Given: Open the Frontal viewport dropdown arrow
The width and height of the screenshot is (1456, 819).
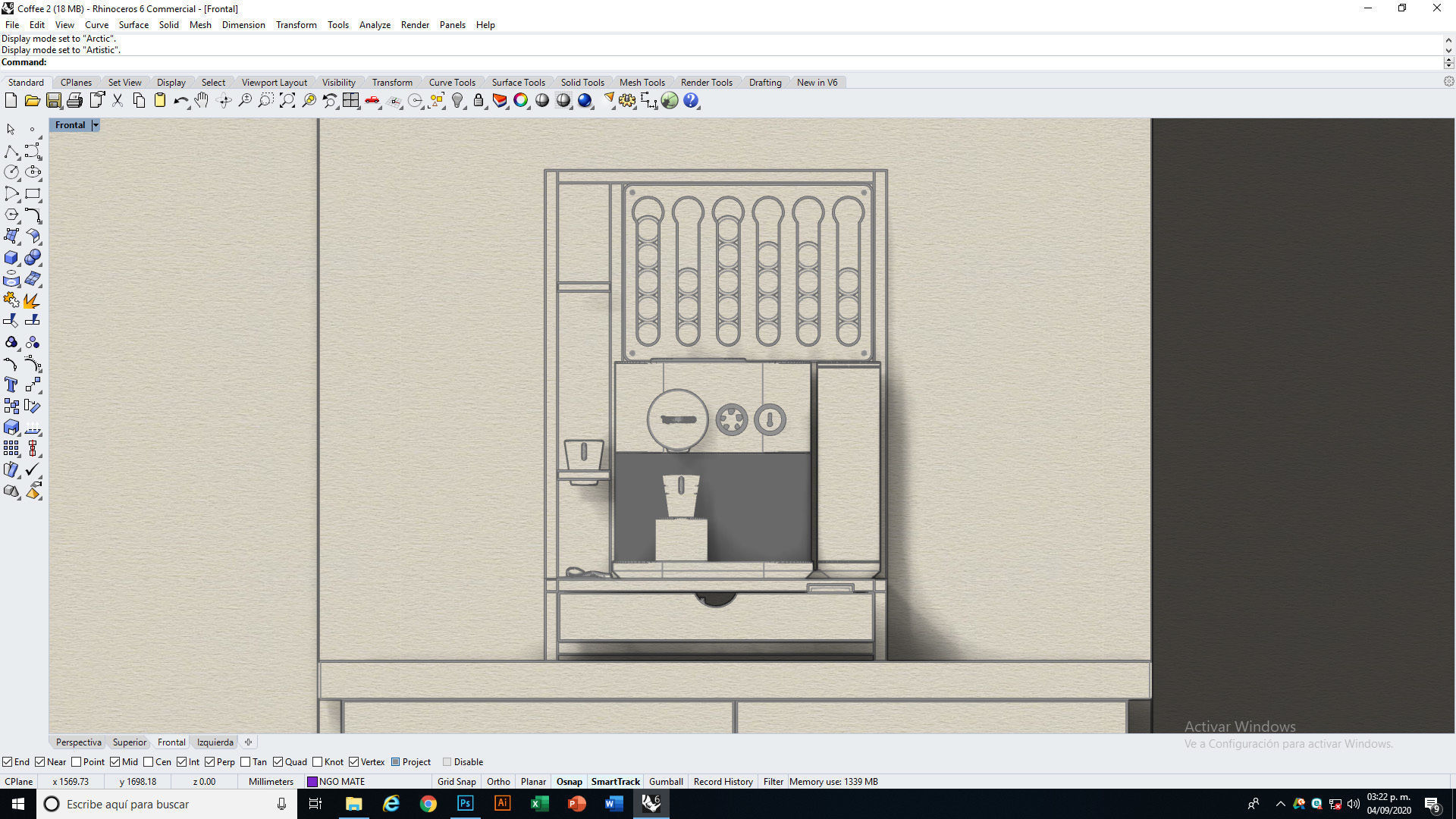Looking at the screenshot, I should pos(96,125).
